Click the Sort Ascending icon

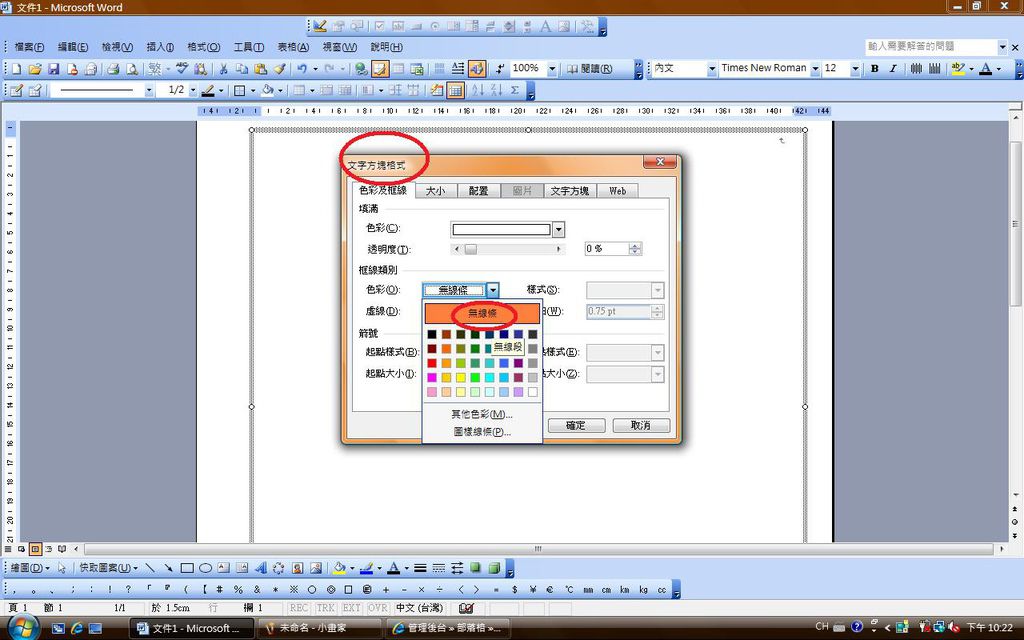coord(477,90)
